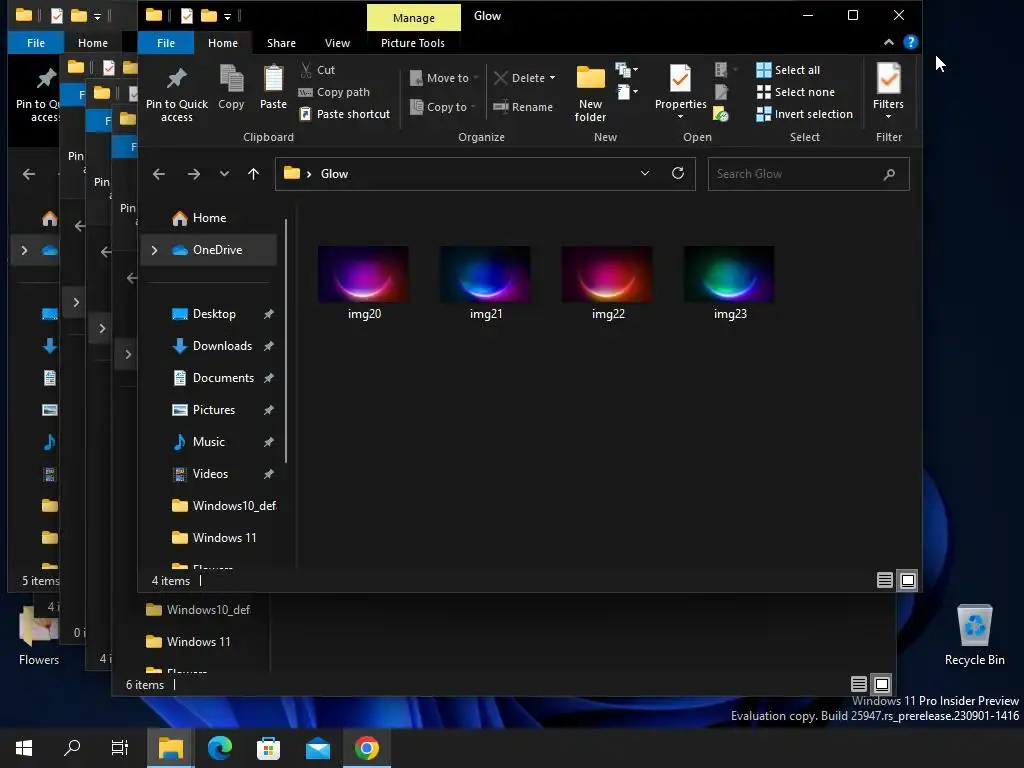The image size is (1024, 768).
Task: Switch Glow window to large thumbnails view
Action: click(908, 581)
